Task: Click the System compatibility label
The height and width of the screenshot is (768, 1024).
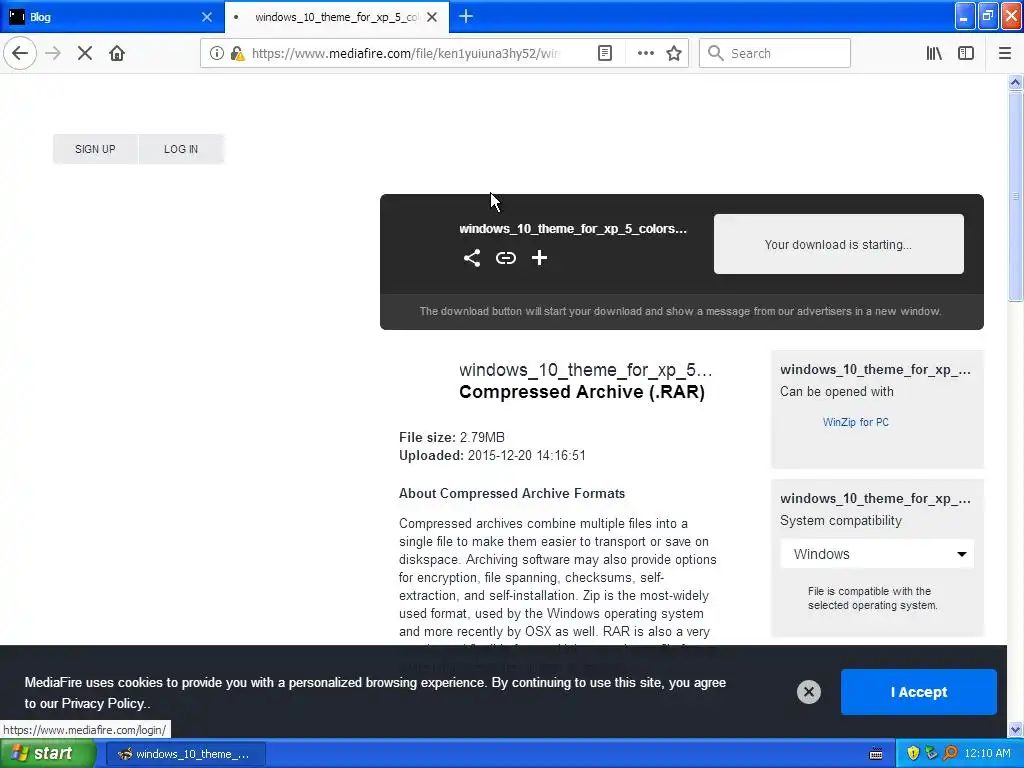Action: [840, 520]
